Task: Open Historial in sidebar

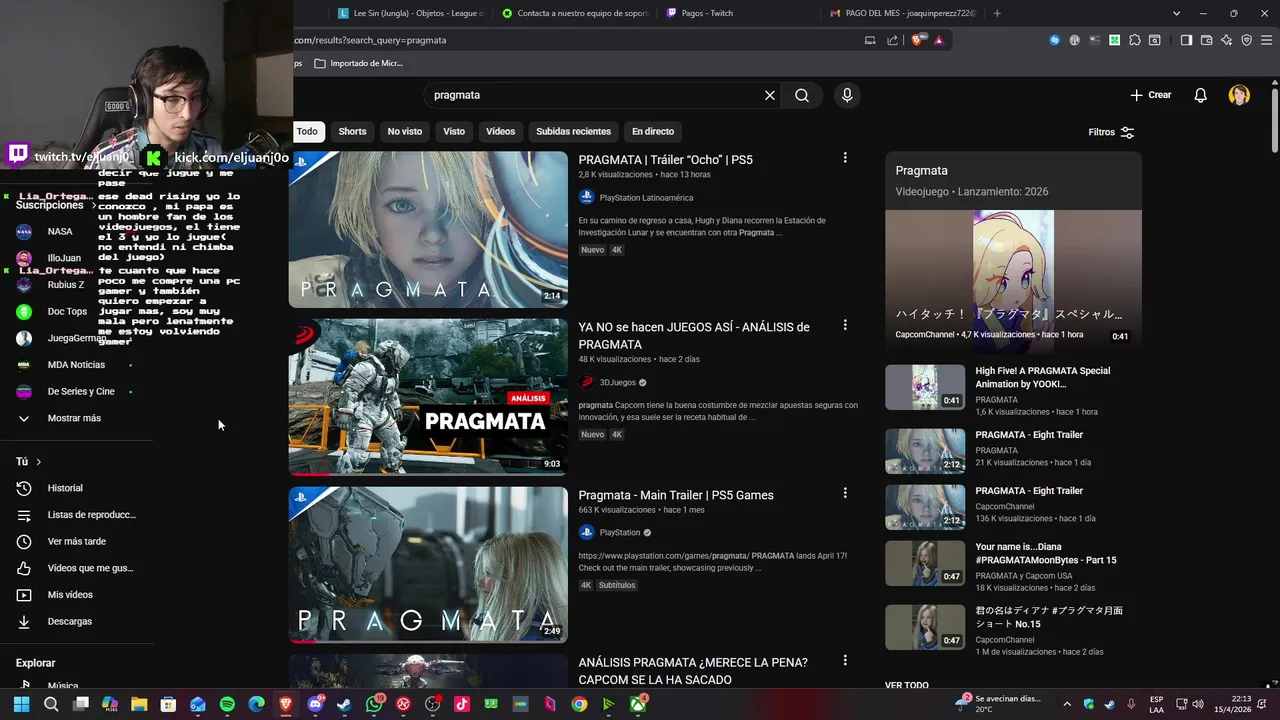Action: (x=65, y=488)
